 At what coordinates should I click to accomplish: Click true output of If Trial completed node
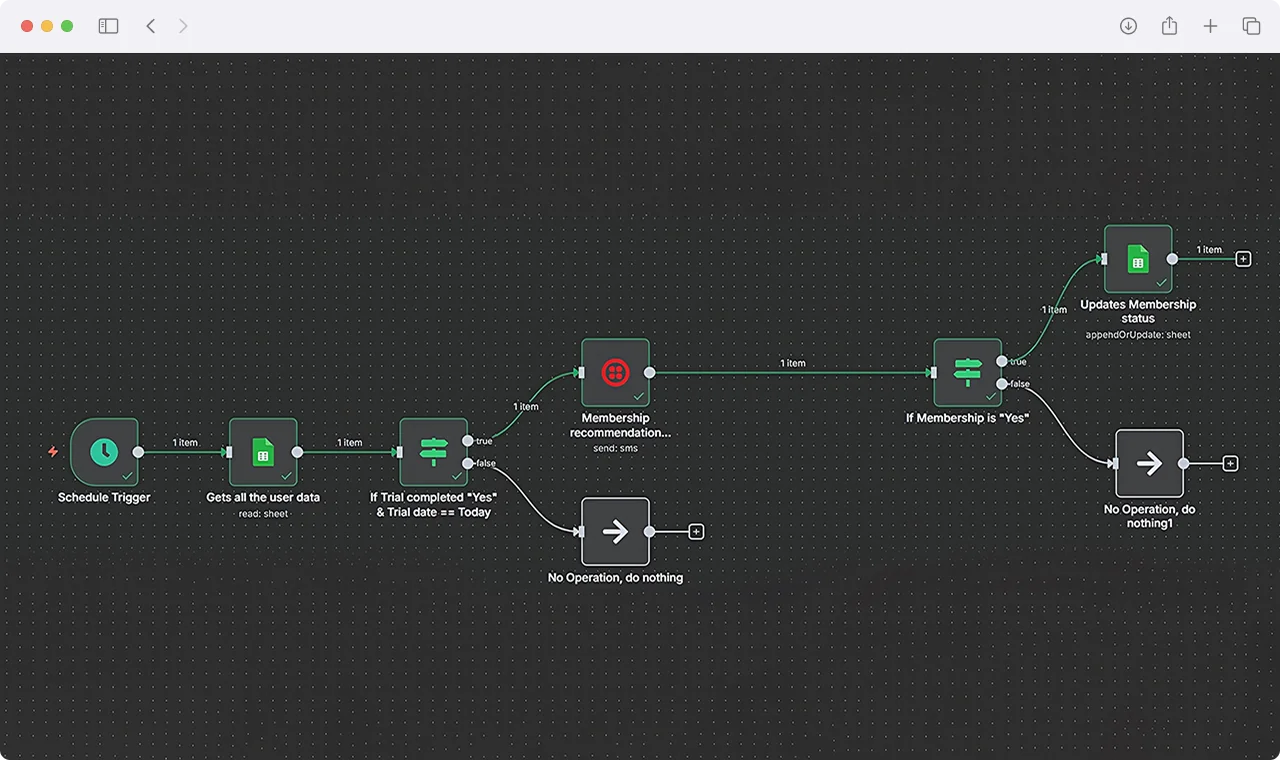(468, 441)
